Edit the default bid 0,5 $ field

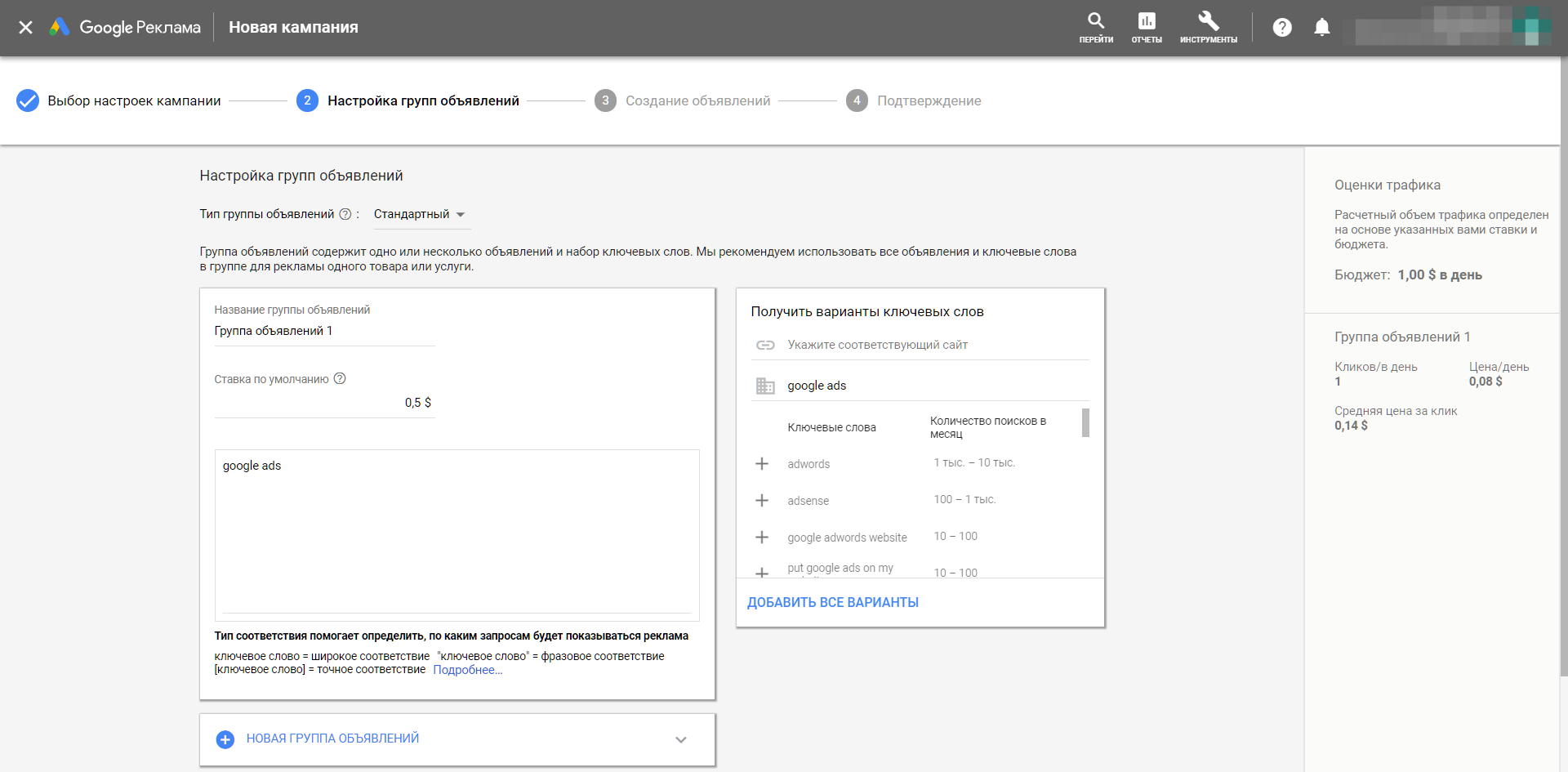click(324, 403)
